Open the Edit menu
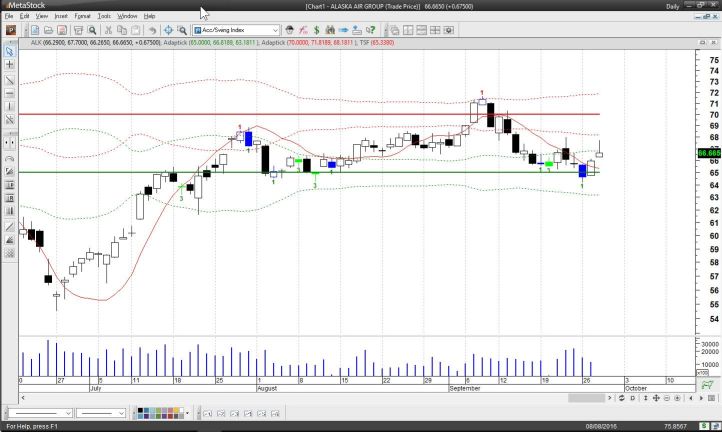722x432 pixels. [24, 16]
